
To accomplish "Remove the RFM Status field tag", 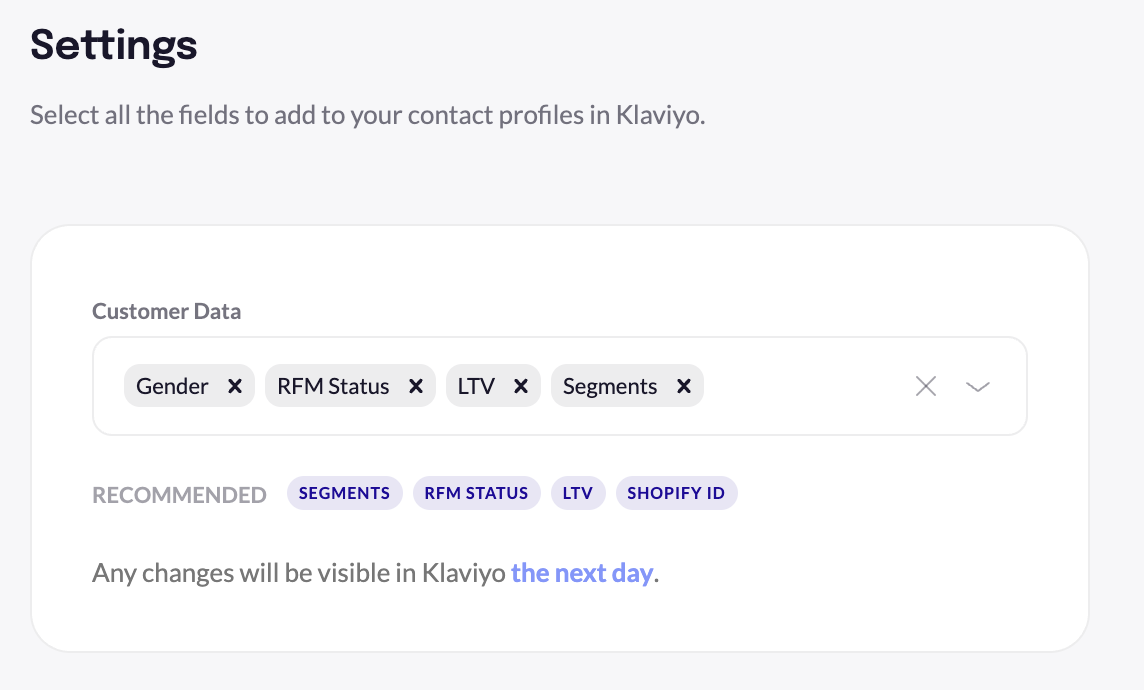I will point(417,385).
